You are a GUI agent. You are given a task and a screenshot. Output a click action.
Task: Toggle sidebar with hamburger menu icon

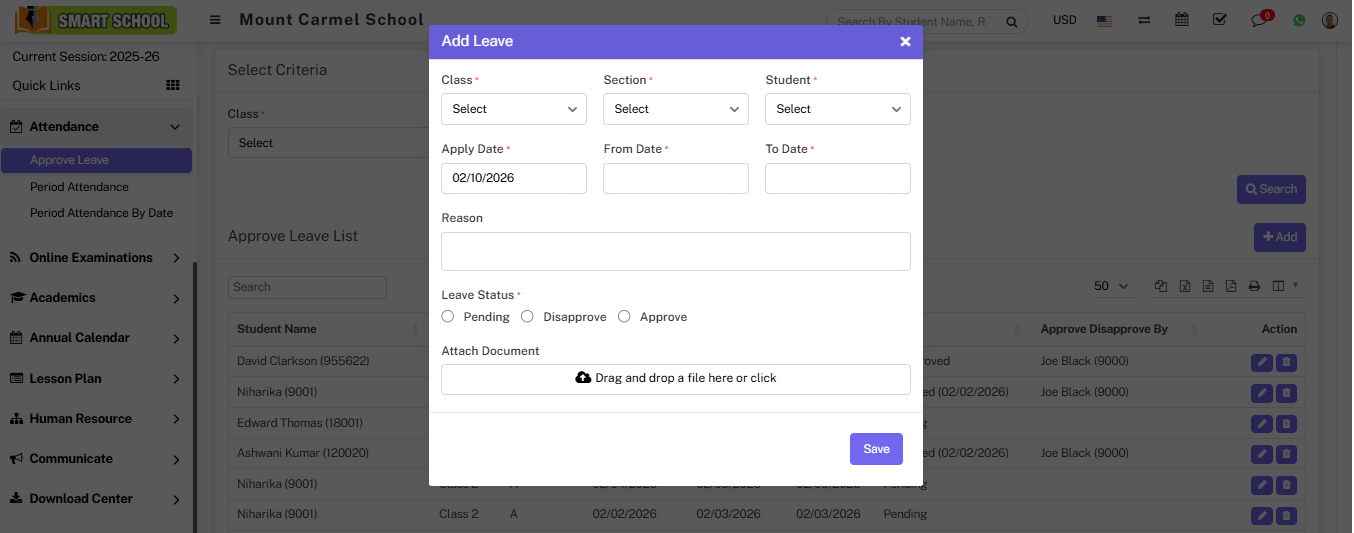[215, 20]
